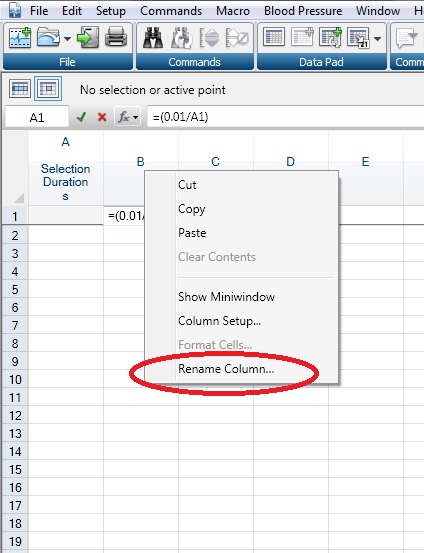Click the Add to Data Pad icon
Screen dimensions: 424x553
302,37
